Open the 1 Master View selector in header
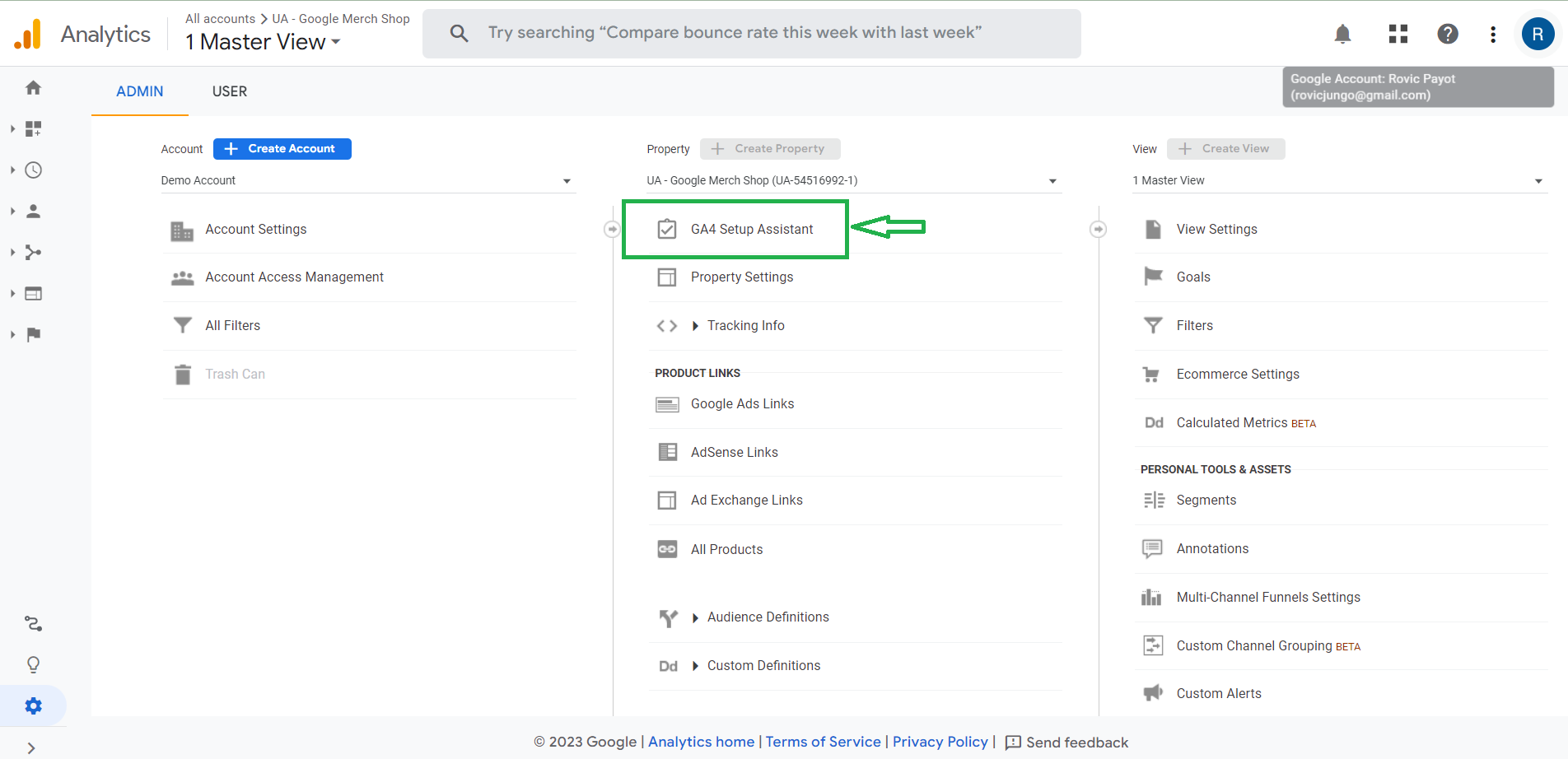Image resolution: width=1568 pixels, height=759 pixels. tap(263, 42)
